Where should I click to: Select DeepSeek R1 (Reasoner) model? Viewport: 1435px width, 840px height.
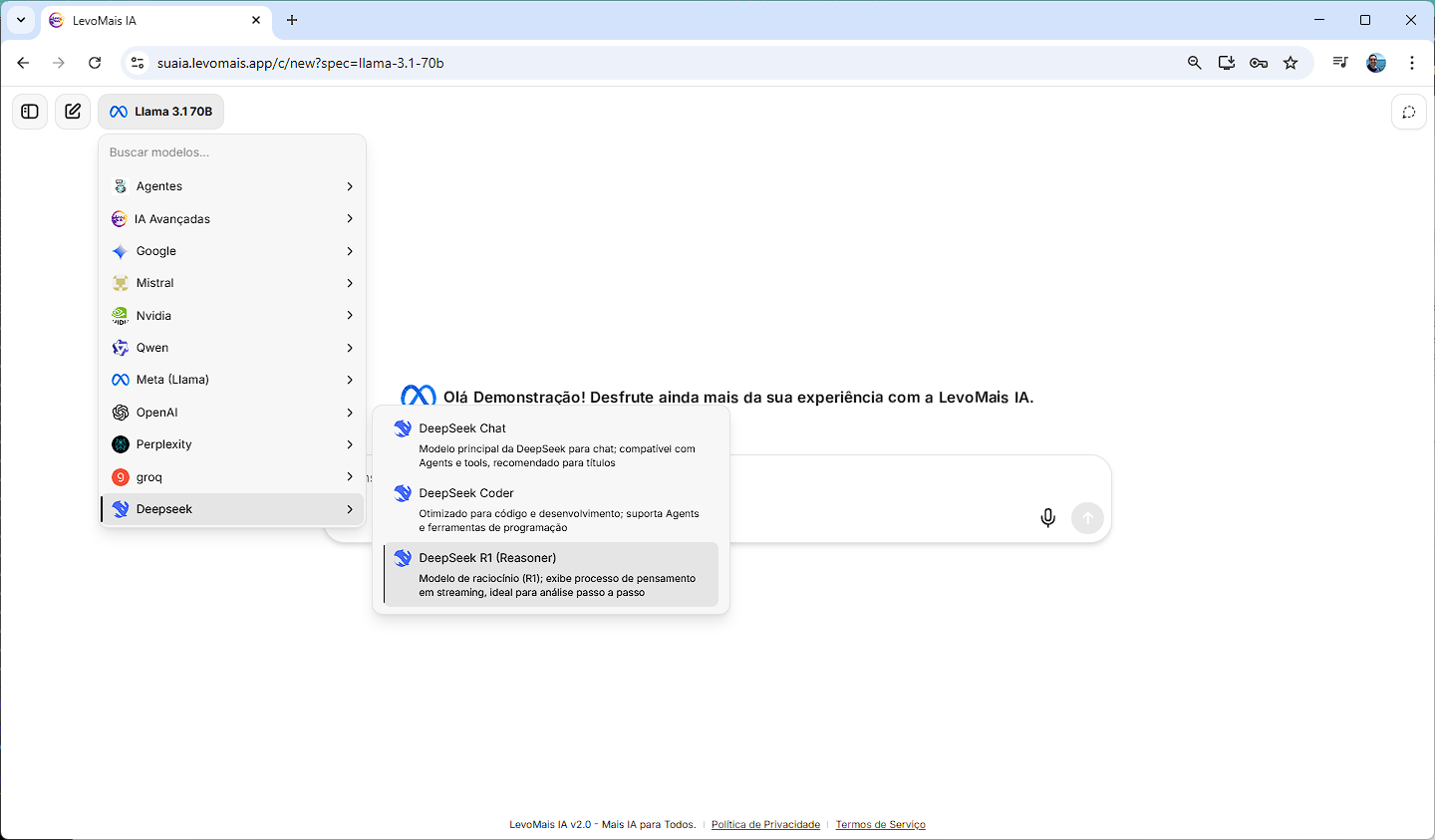[551, 574]
